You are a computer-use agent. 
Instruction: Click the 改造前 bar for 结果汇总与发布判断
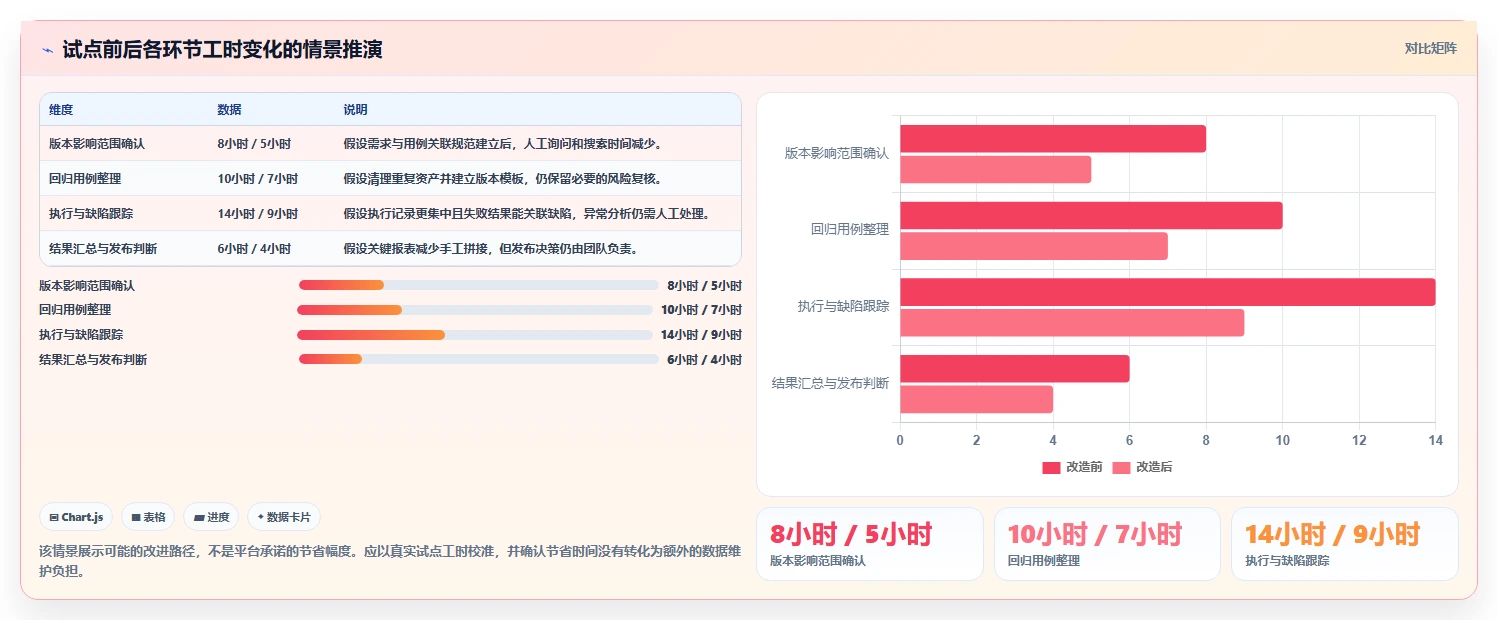tap(1015, 368)
